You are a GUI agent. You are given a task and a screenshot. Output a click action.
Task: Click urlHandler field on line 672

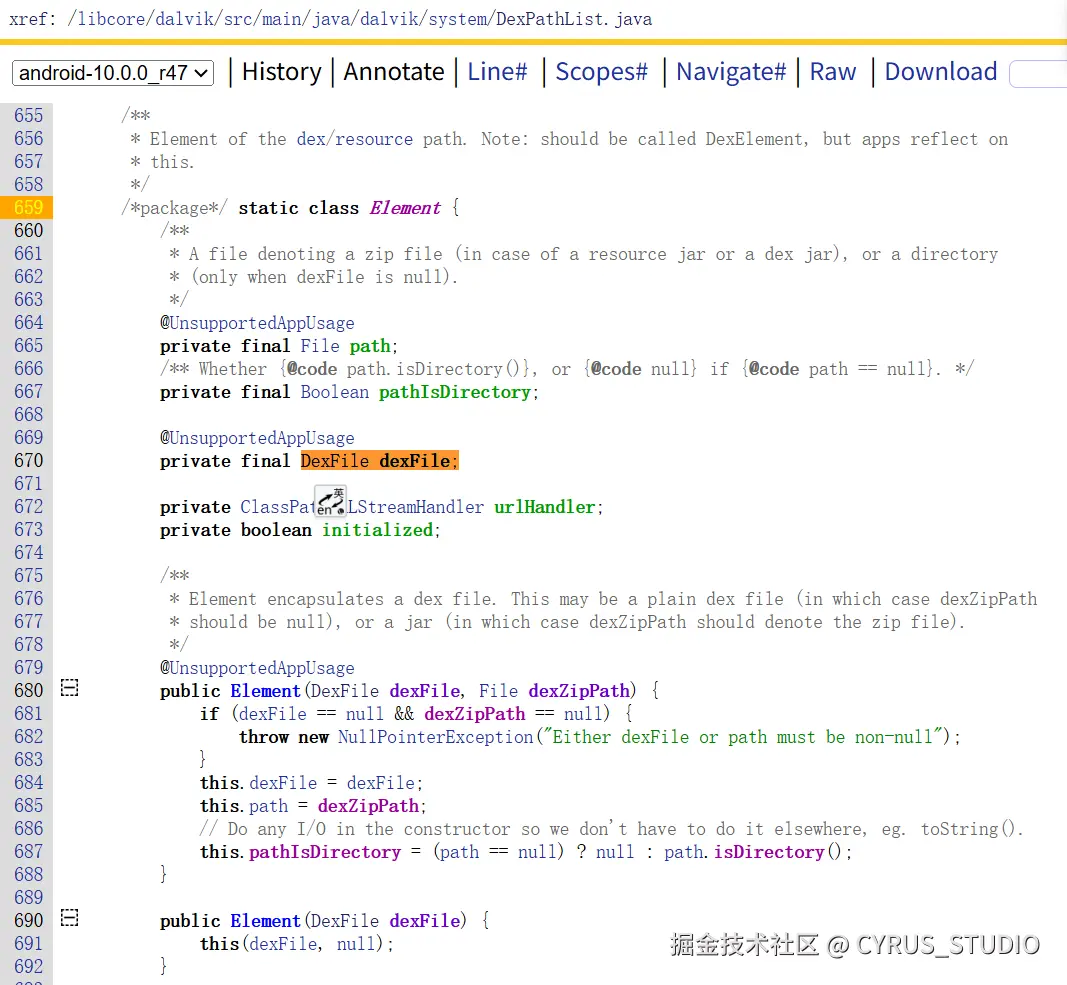[544, 507]
